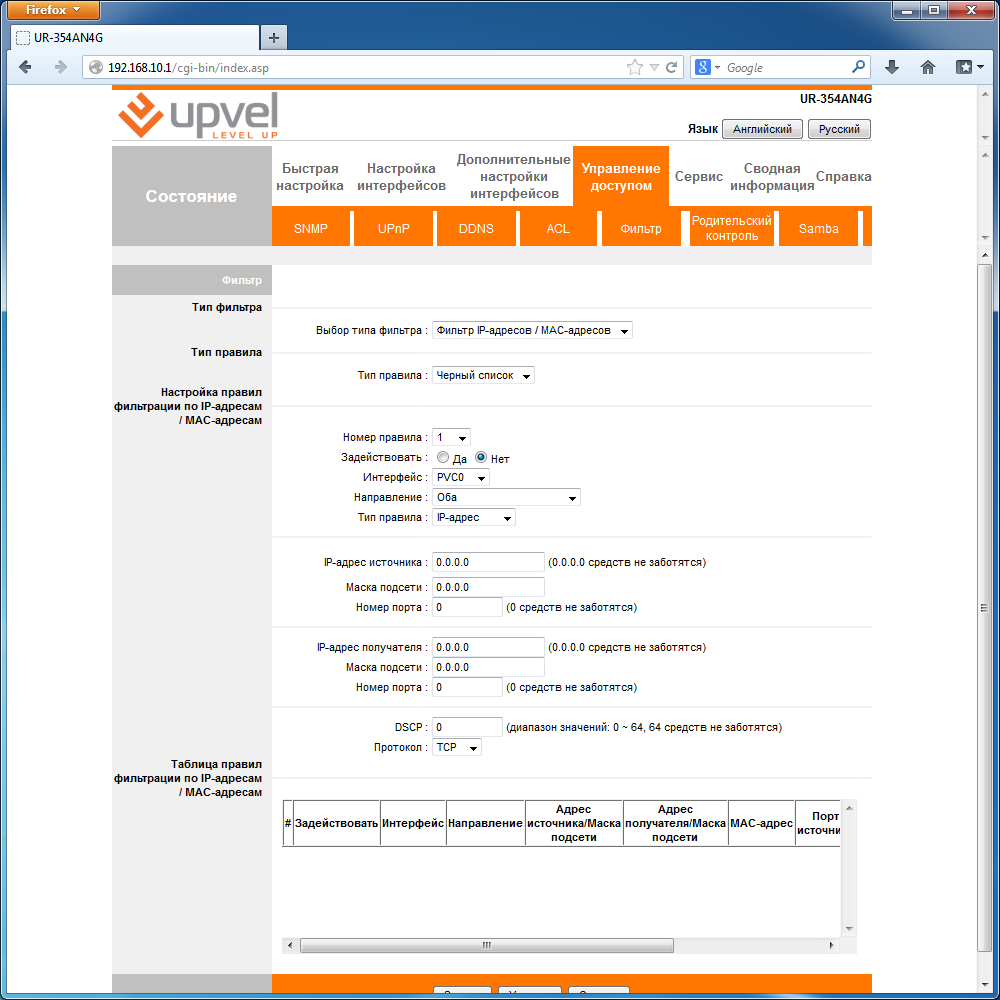Open Быстрая настройка menu
Viewport: 1000px width, 1000px height.
pyautogui.click(x=310, y=177)
